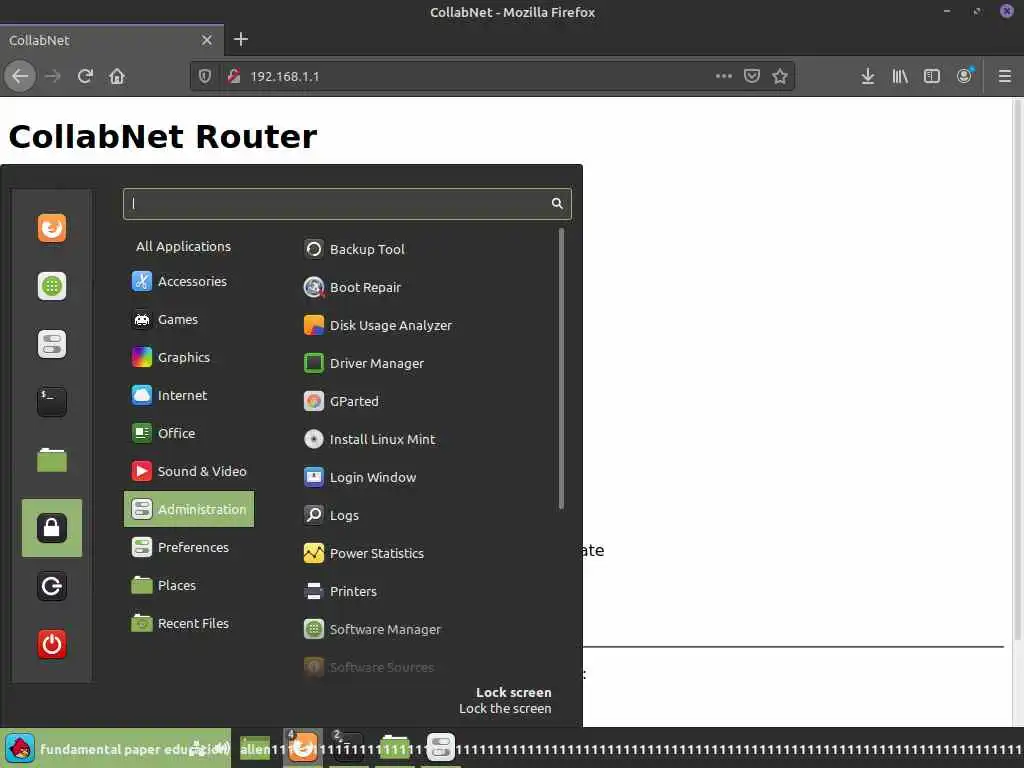This screenshot has width=1024, height=768.
Task: Open Disk Usage Analyzer
Action: tap(377, 325)
